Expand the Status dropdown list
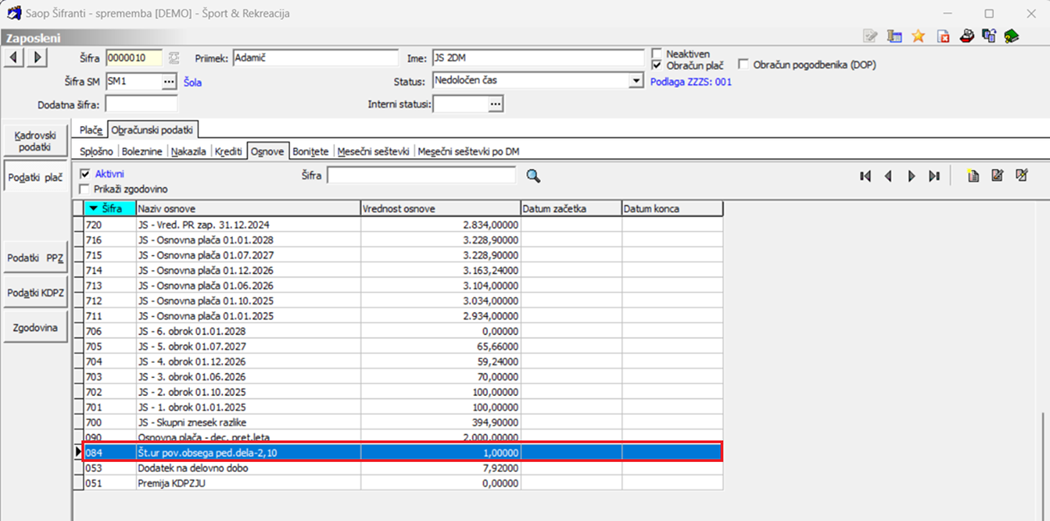Viewport: 1050px width, 521px height. point(636,81)
